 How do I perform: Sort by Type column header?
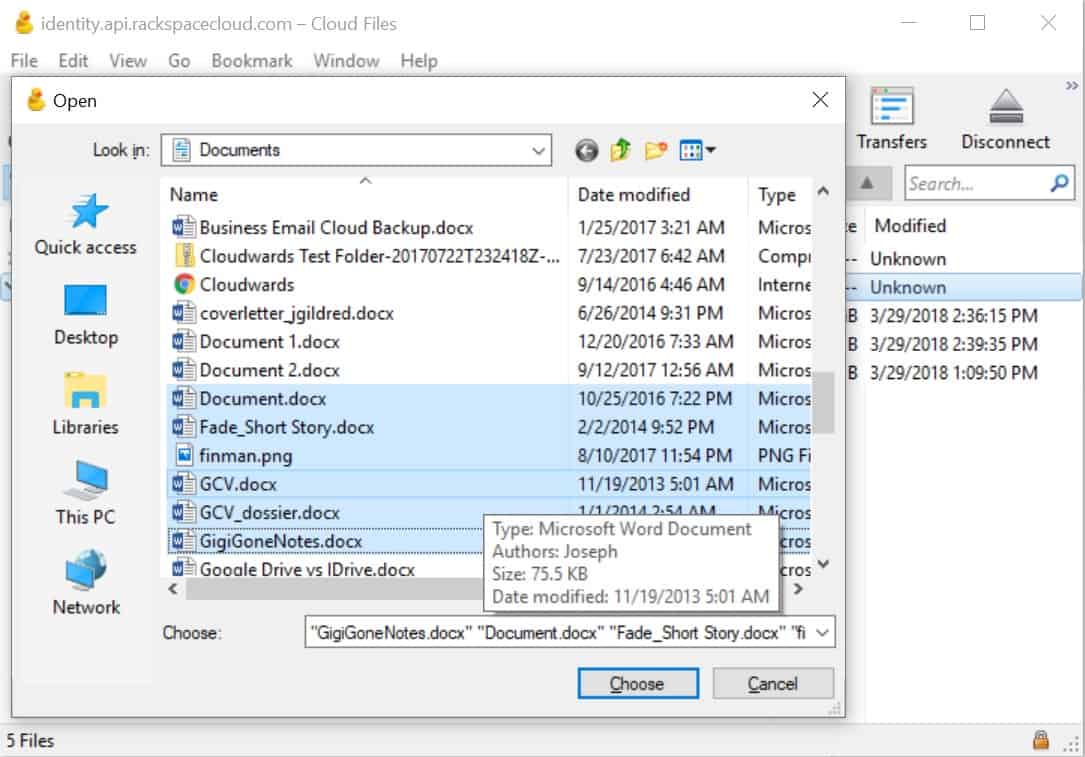780,195
